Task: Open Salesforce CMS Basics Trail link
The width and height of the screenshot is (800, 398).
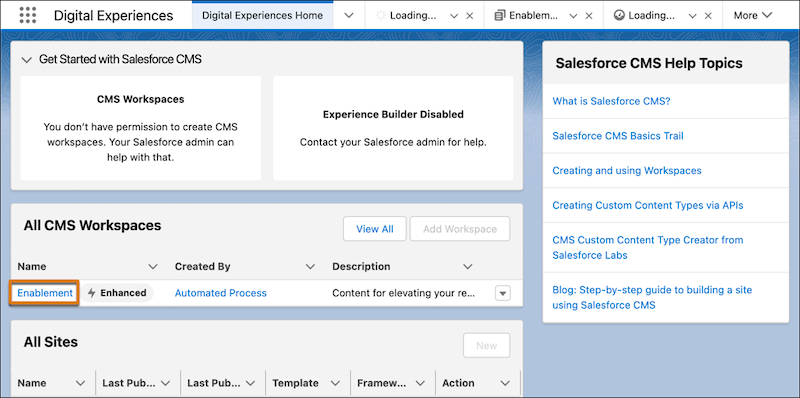Action: [618, 136]
